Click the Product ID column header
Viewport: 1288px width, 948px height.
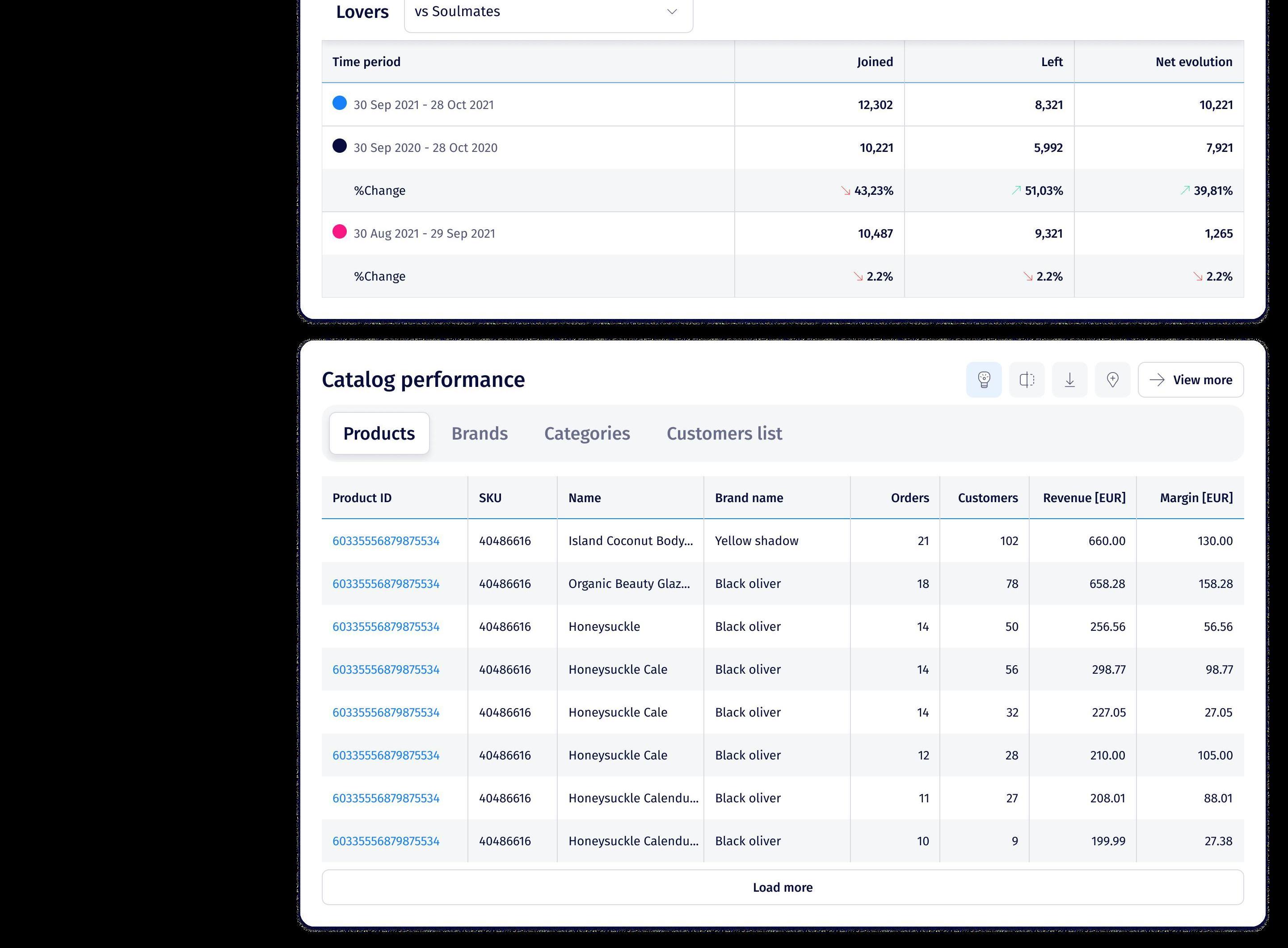(x=395, y=498)
